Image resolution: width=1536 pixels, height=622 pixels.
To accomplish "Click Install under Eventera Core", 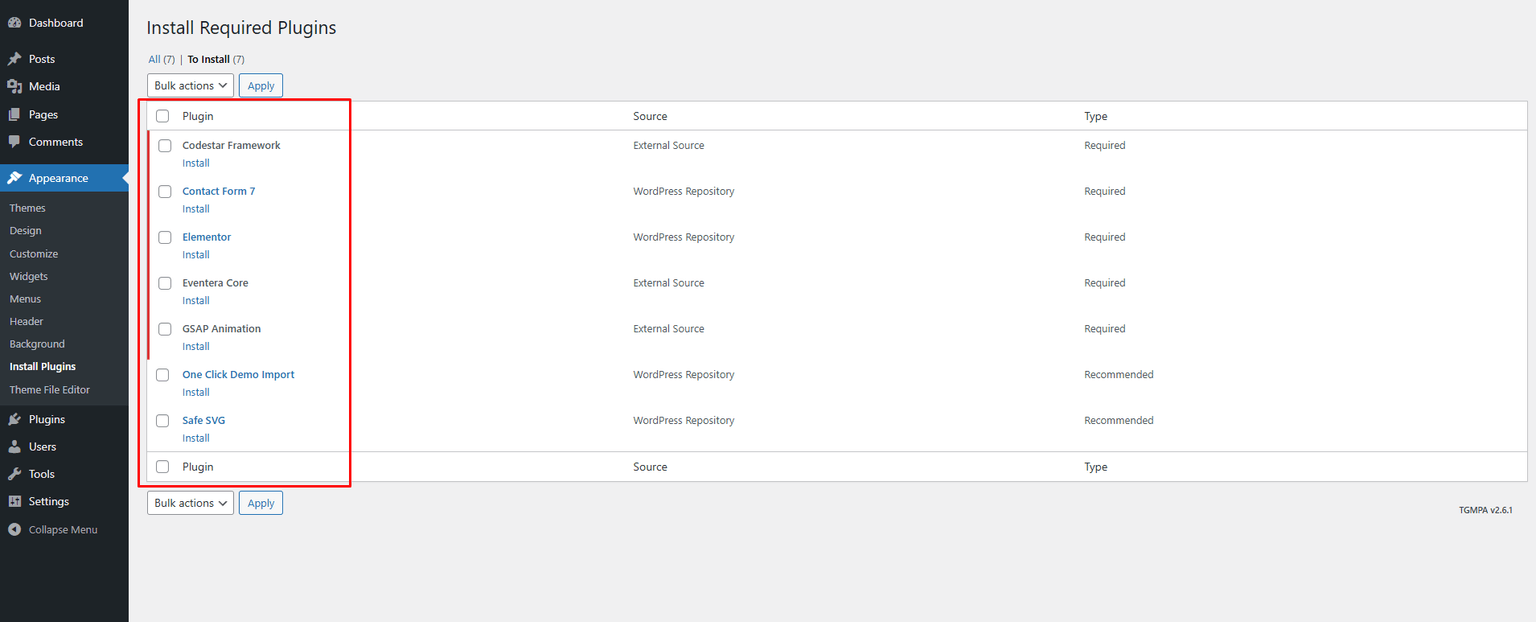I will [196, 301].
